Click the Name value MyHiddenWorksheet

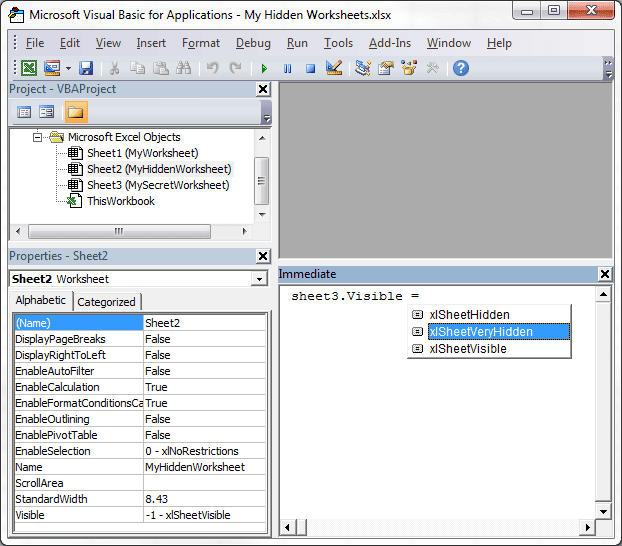[204, 467]
